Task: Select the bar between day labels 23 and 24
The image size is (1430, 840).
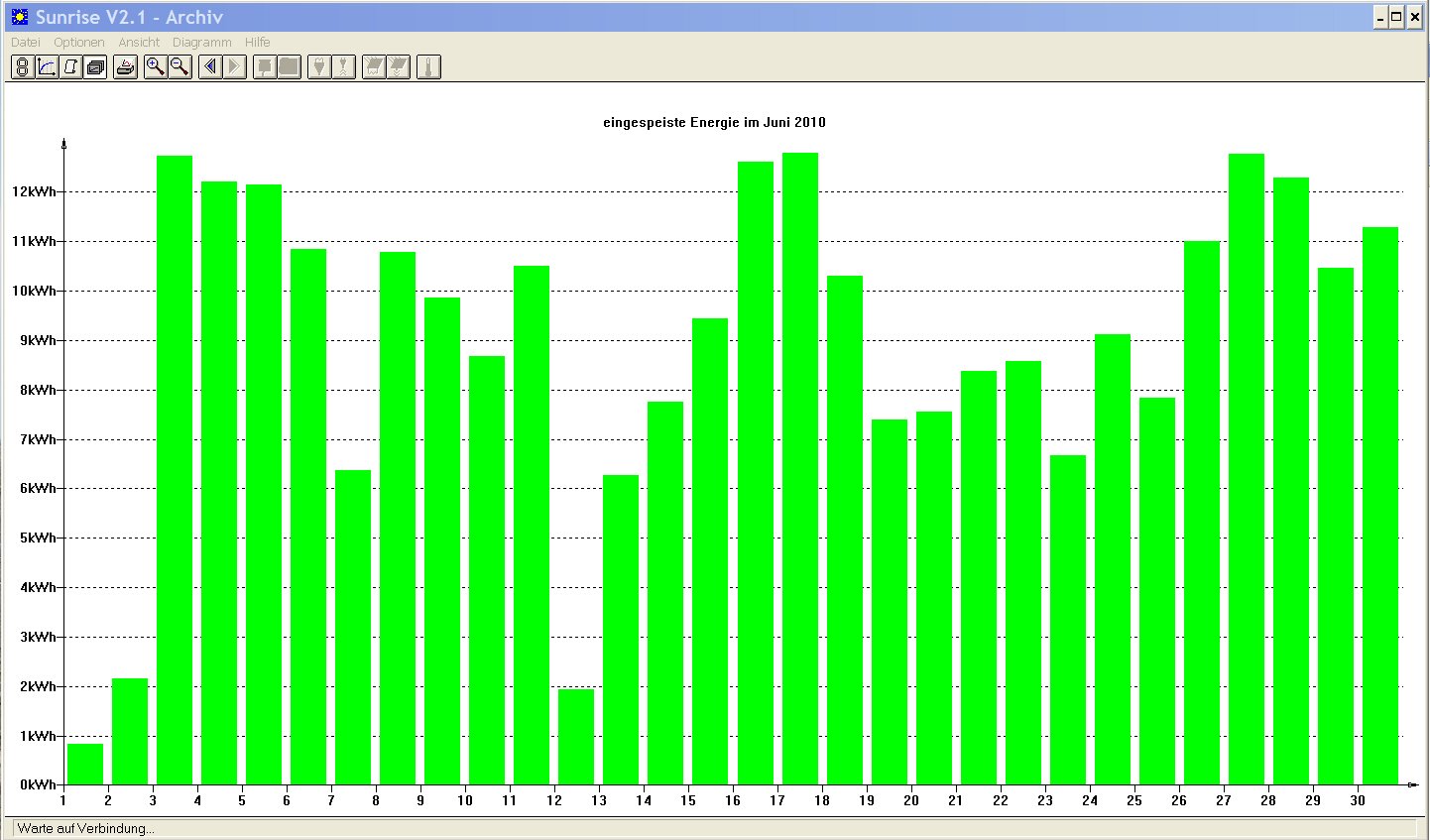Action: 1068,620
